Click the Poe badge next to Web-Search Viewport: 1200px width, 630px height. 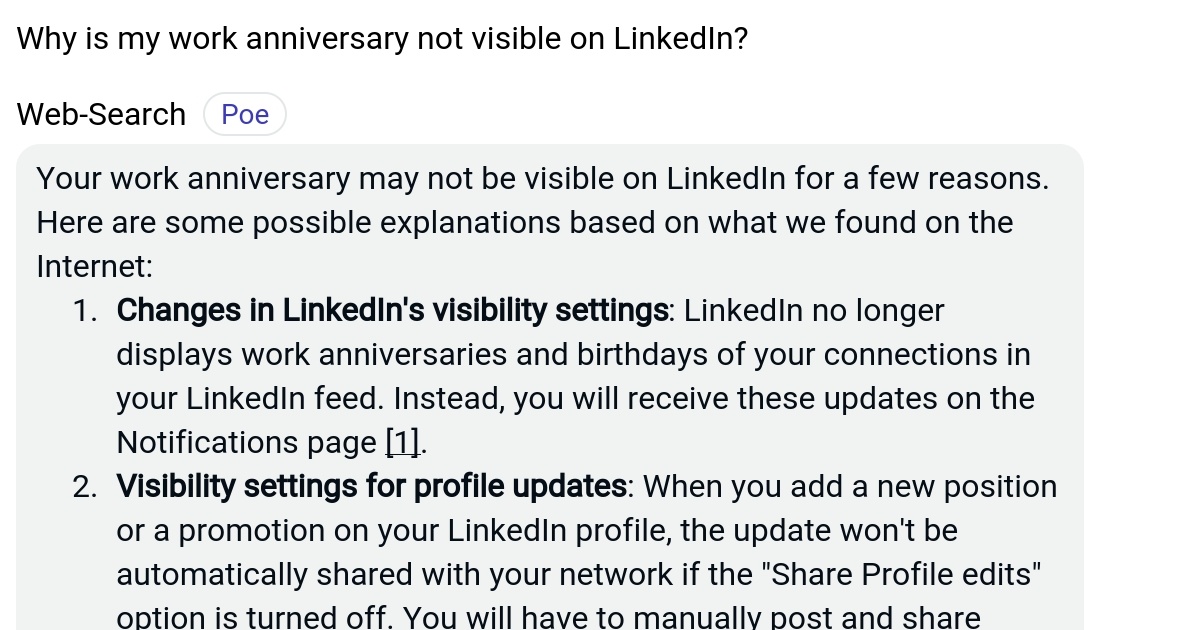pos(244,113)
